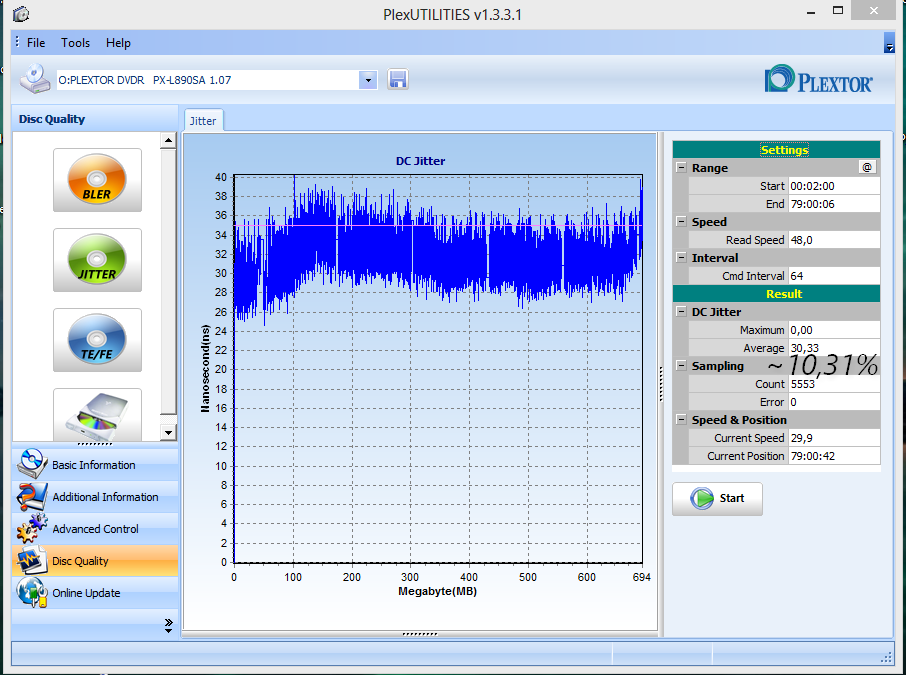Viewport: 906px width, 675px height.
Task: Collapse the DC Jitter result group
Action: click(681, 311)
